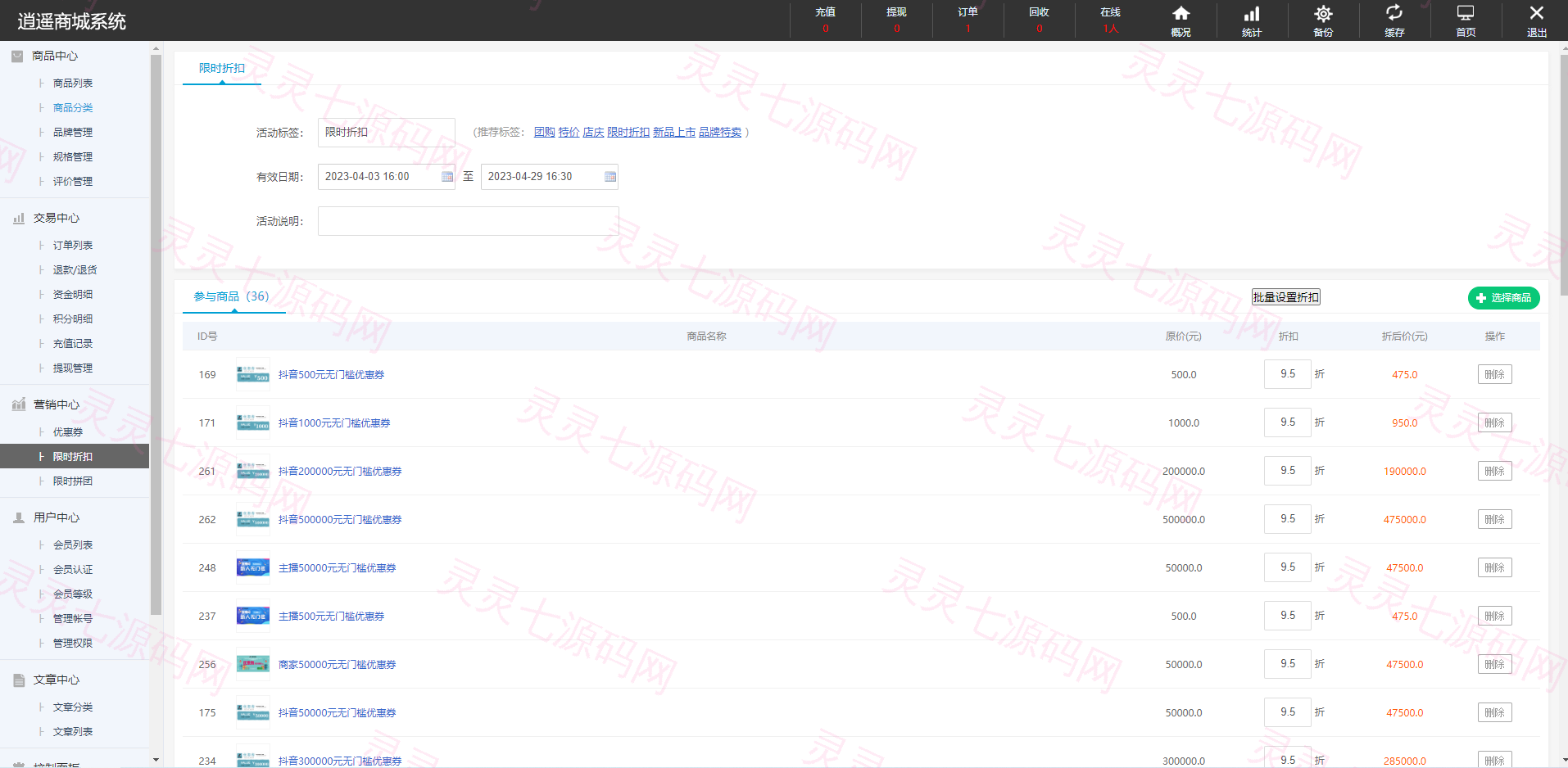Image resolution: width=1568 pixels, height=768 pixels.
Task: Click the sidebar scrollbar down arrow
Action: (156, 761)
